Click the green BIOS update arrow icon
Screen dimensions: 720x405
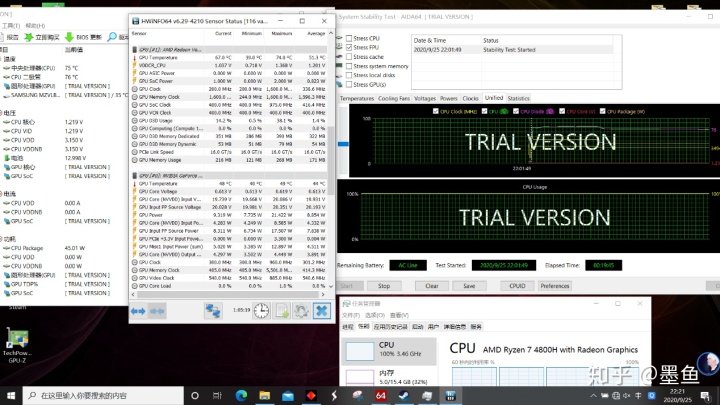coord(69,37)
